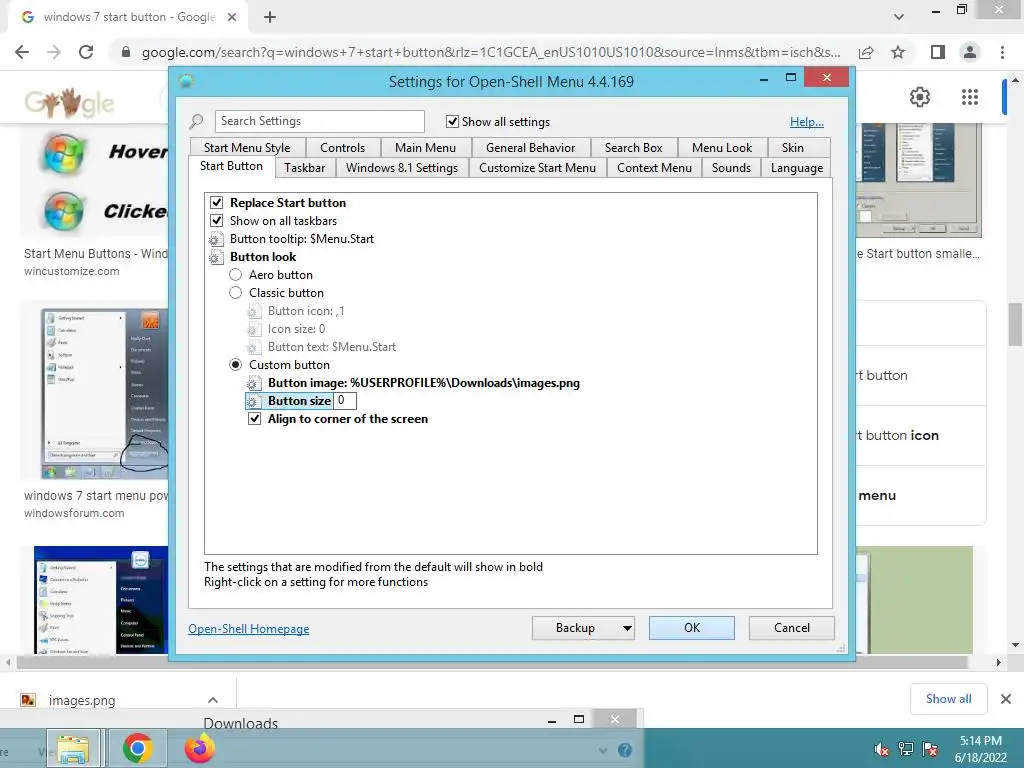Toggle Show all settings checkbox
Viewport: 1024px width, 768px height.
coord(452,121)
